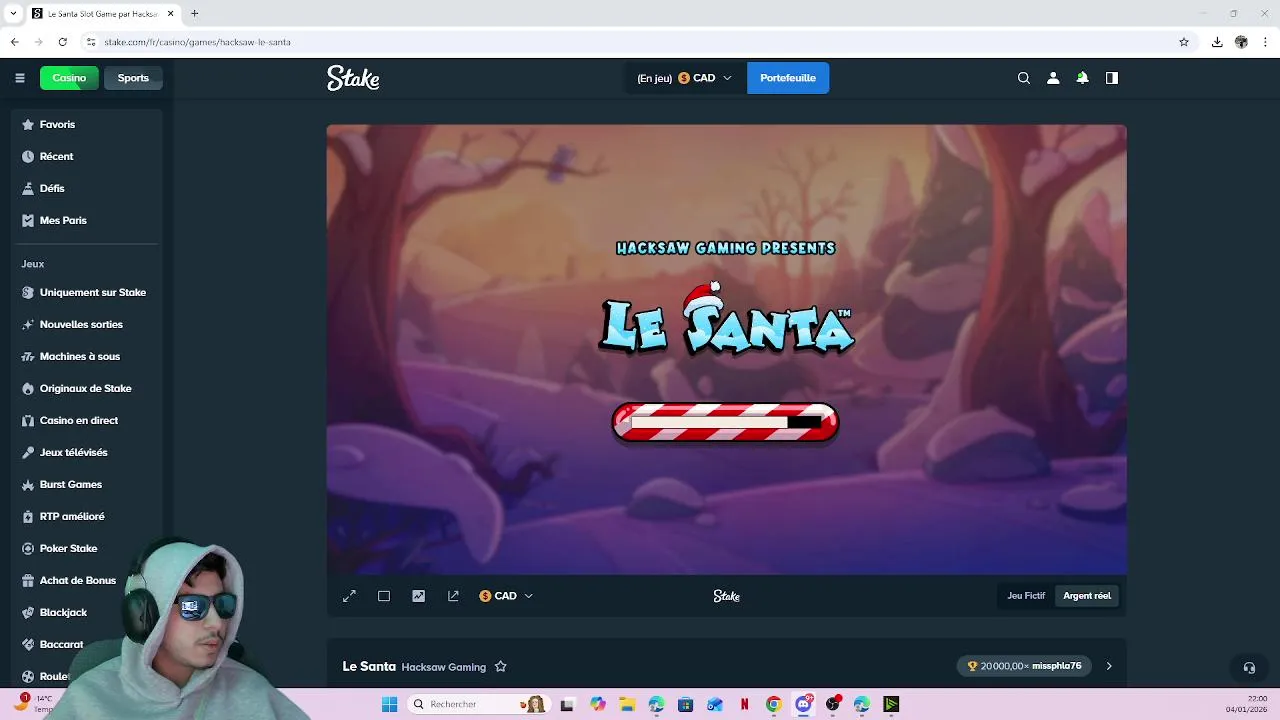
Task: Expand the CAD balance dropdown in header
Action: [x=685, y=78]
